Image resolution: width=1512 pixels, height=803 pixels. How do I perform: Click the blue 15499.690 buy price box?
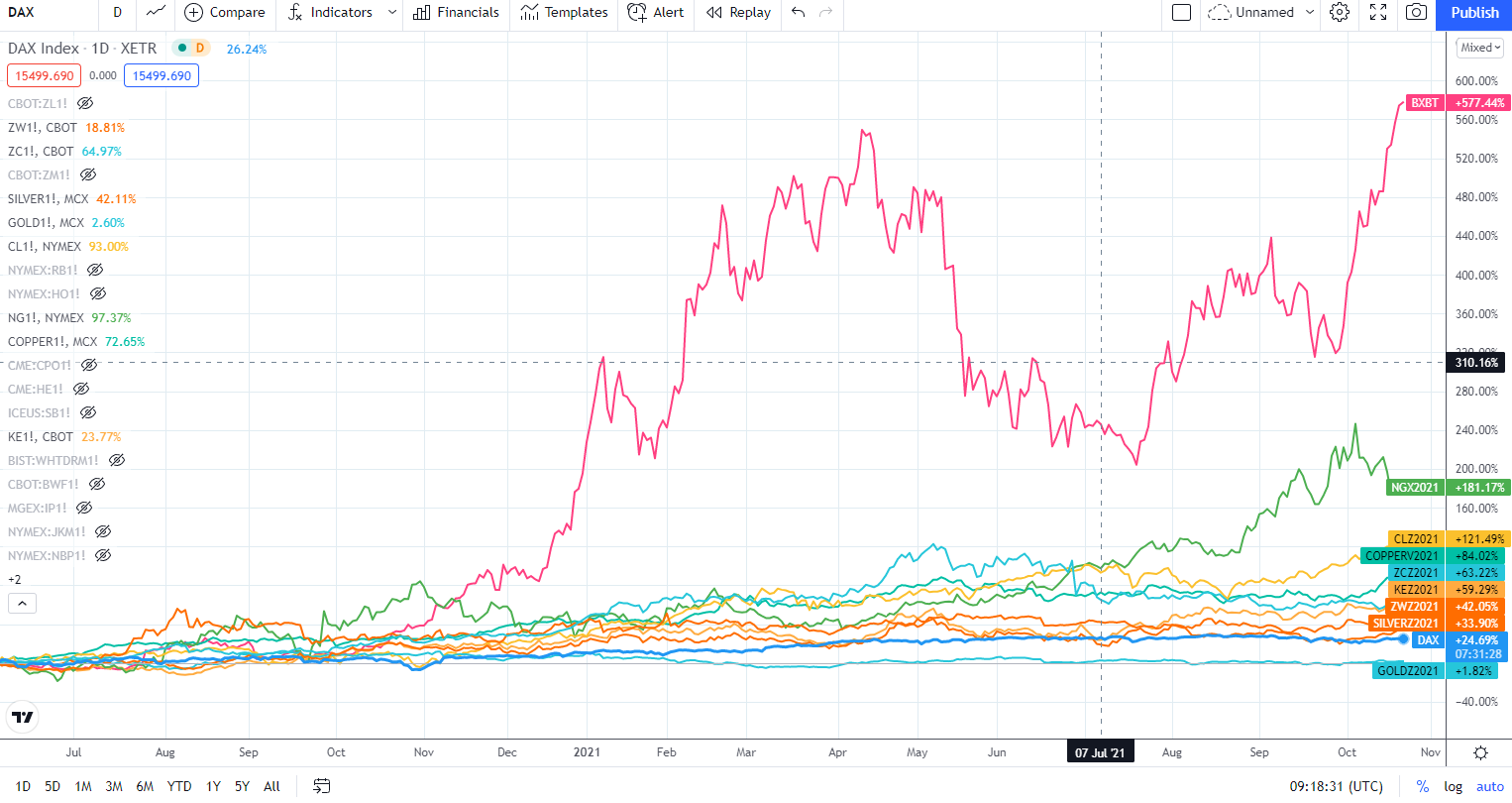pos(162,75)
